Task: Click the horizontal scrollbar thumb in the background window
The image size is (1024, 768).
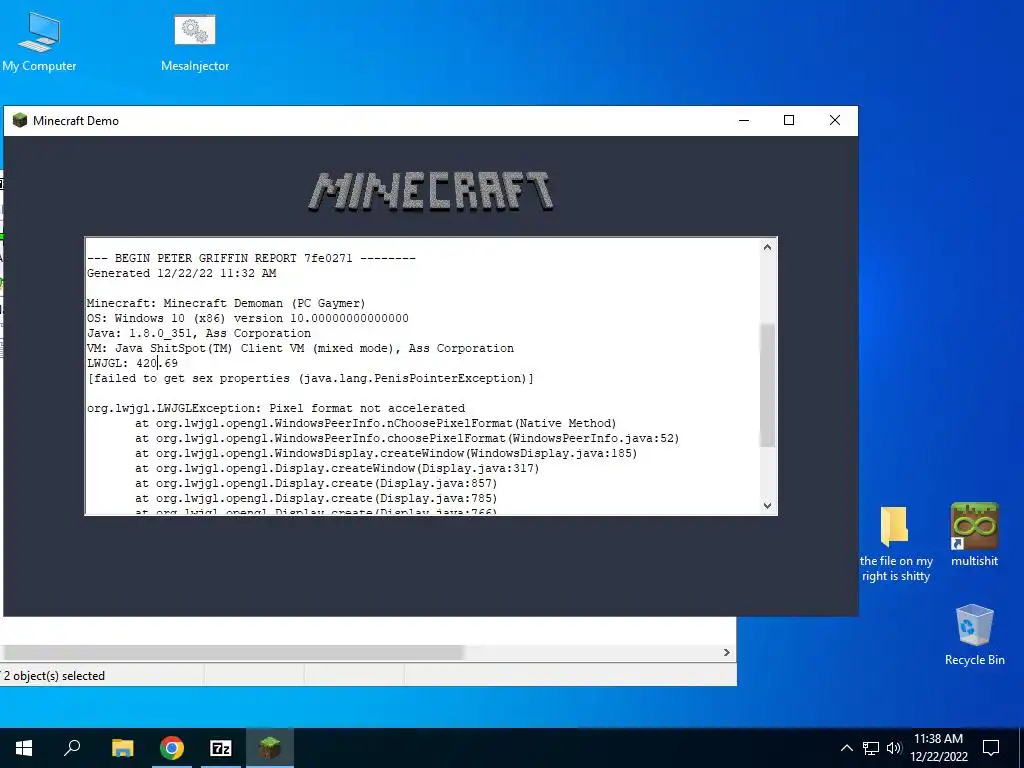Action: pyautogui.click(x=232, y=652)
